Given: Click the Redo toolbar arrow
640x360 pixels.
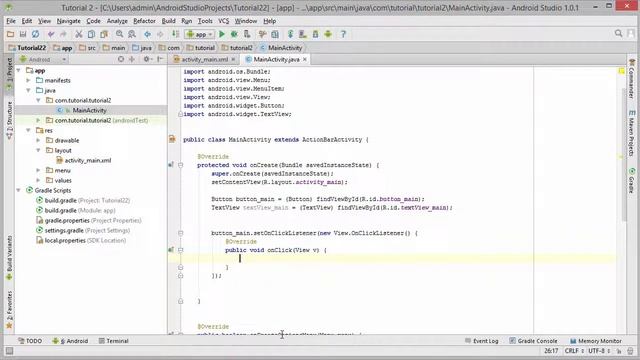Looking at the screenshot, I should (63, 34).
